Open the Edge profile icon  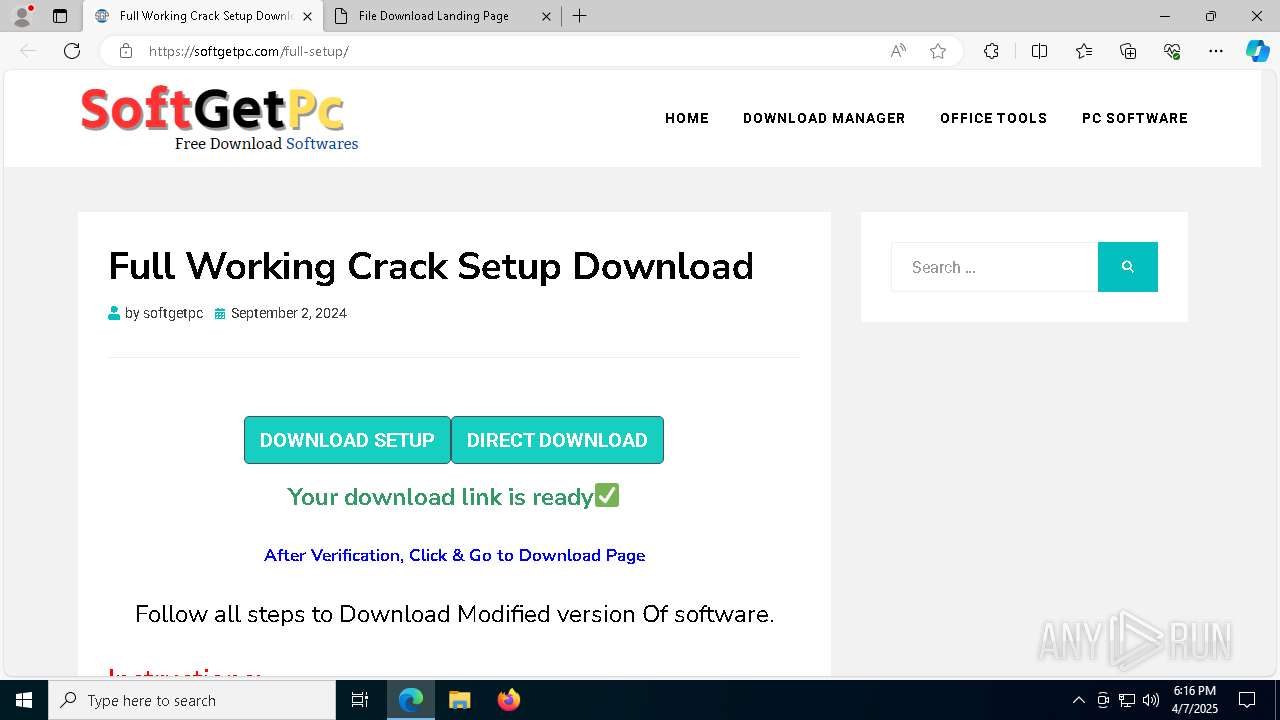(x=22, y=16)
